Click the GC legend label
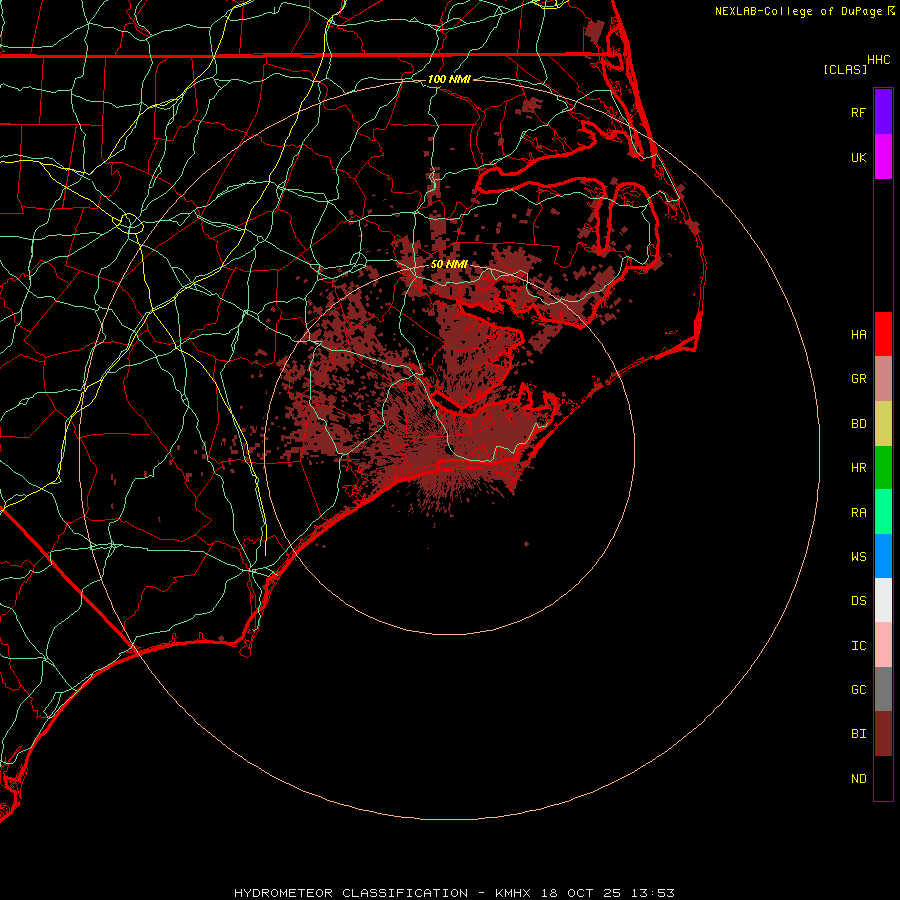This screenshot has width=900, height=900. point(858,690)
